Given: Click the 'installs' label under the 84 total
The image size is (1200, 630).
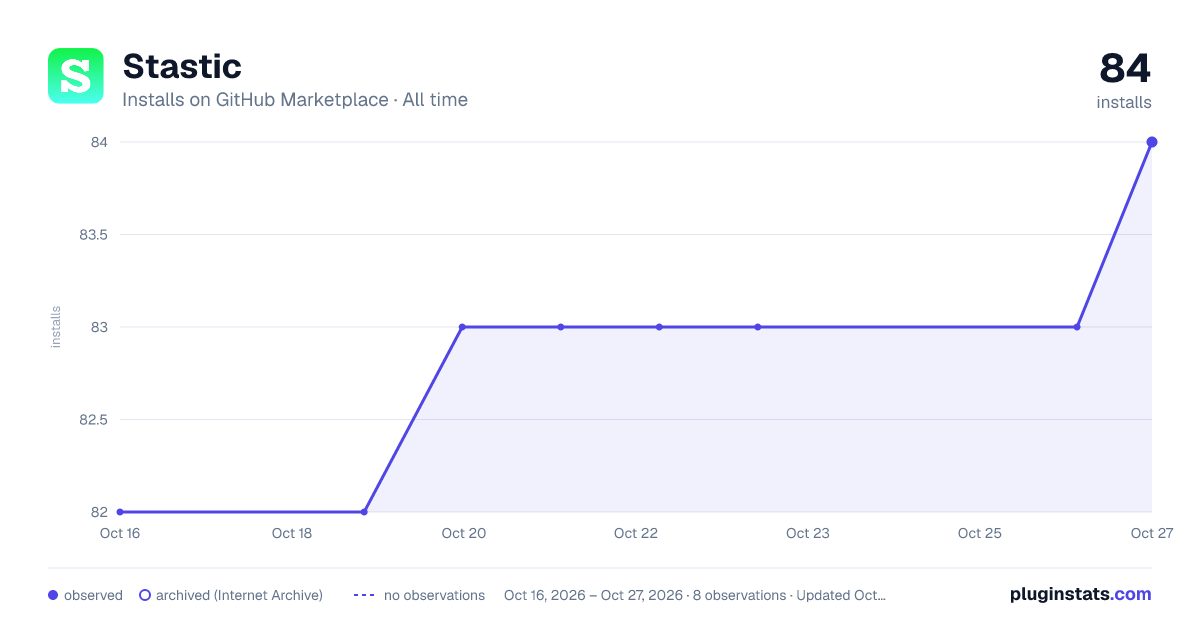Looking at the screenshot, I should (x=1124, y=102).
